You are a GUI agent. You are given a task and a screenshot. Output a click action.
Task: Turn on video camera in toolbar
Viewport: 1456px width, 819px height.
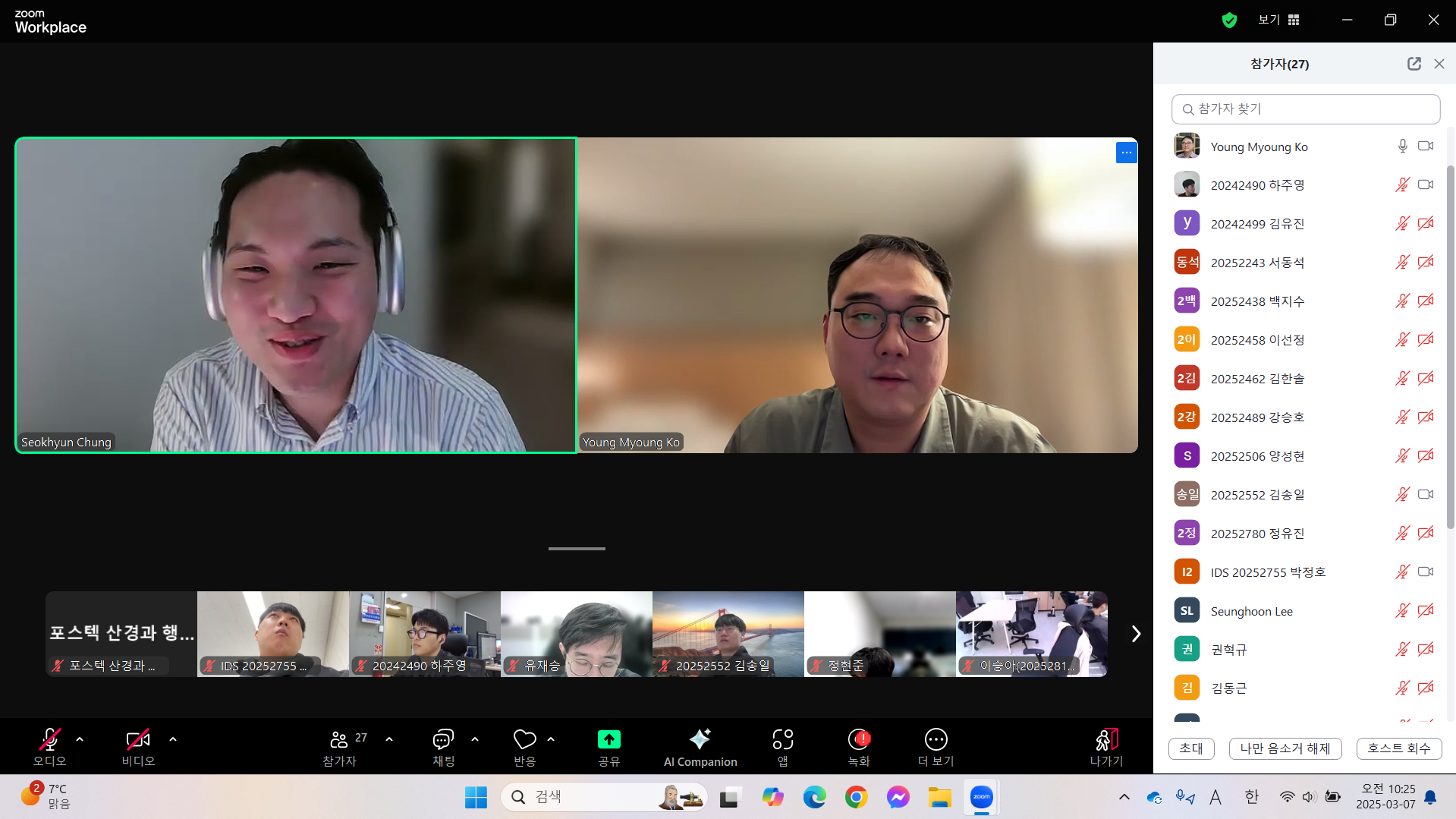138,739
